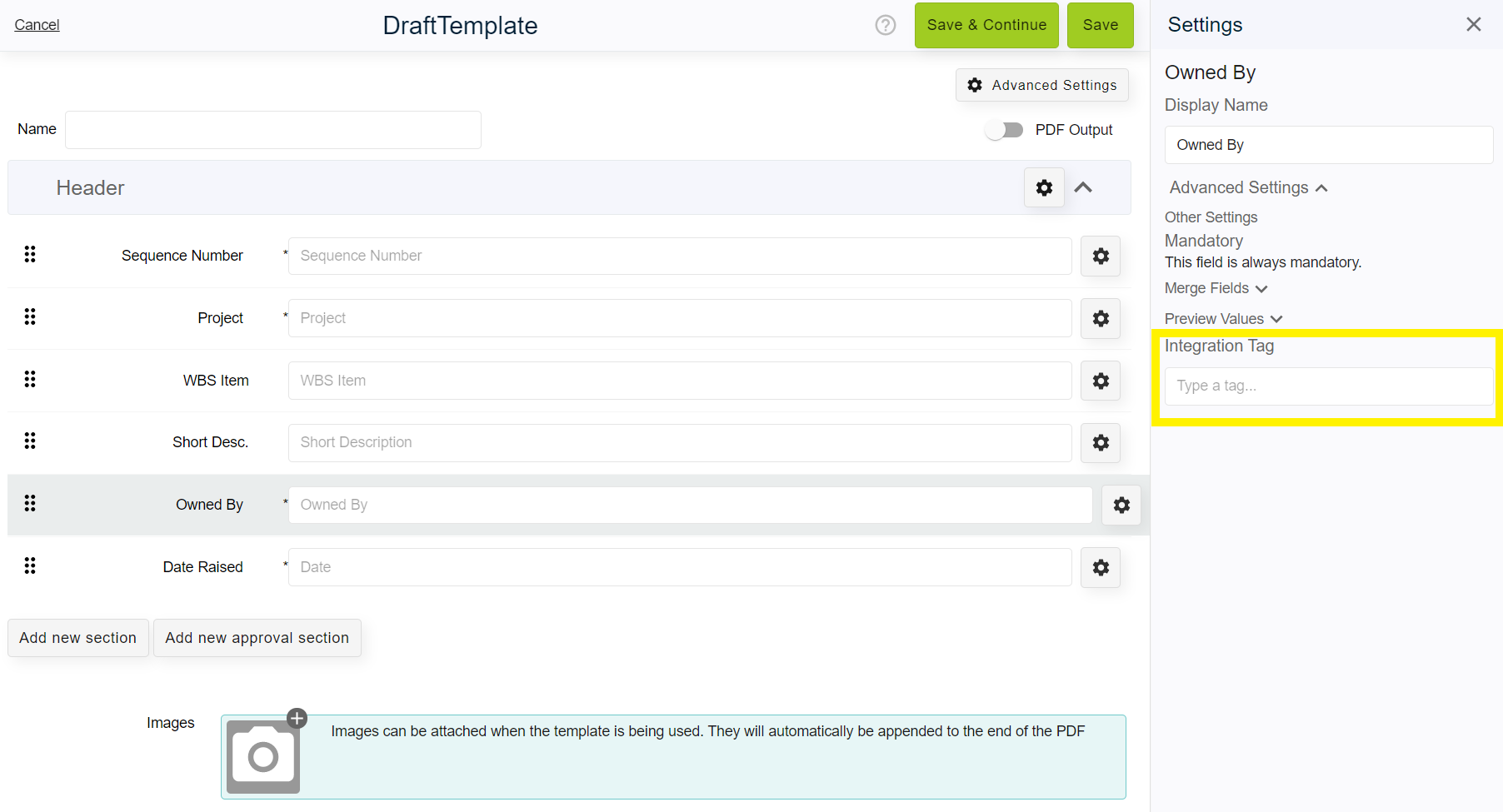
Task: Open the Header section settings gear
Action: 1044,187
